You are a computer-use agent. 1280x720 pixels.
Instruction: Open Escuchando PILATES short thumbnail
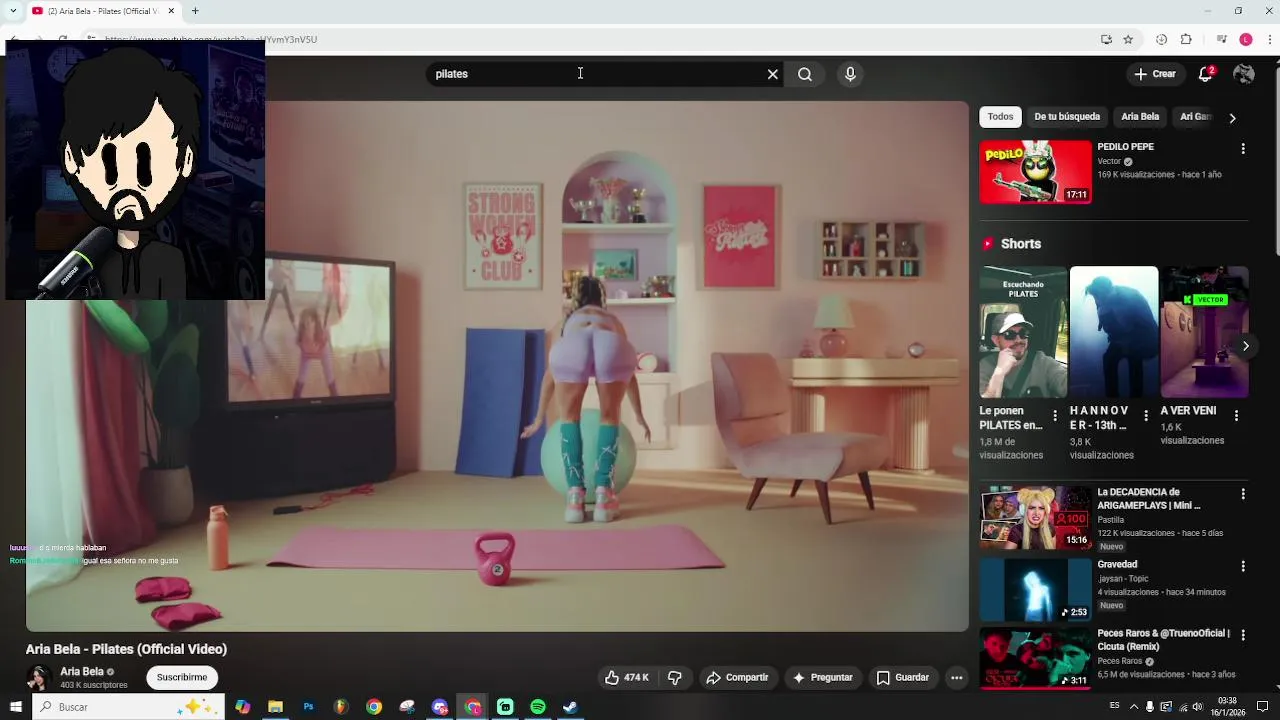1023,332
